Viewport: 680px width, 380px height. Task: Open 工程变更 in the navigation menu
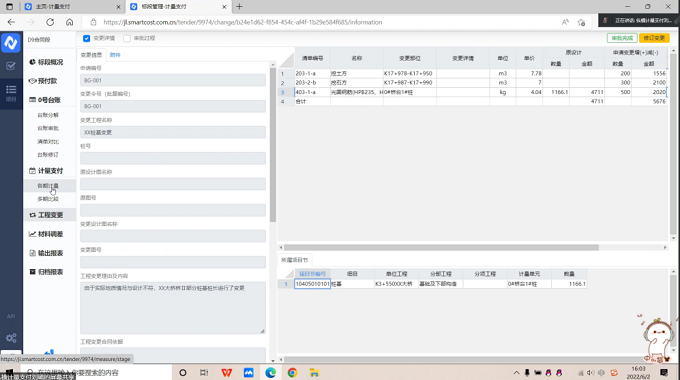(46, 215)
